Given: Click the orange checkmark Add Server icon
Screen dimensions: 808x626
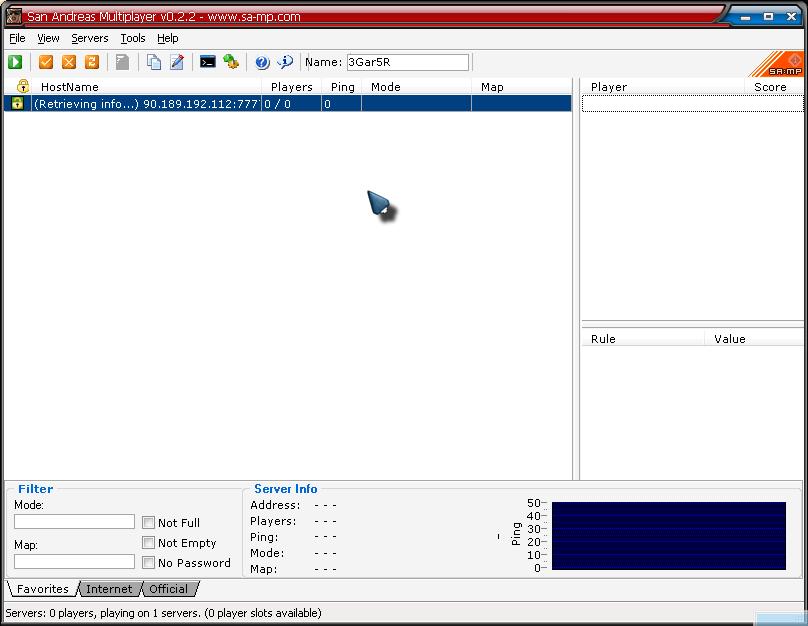Looking at the screenshot, I should [46, 62].
